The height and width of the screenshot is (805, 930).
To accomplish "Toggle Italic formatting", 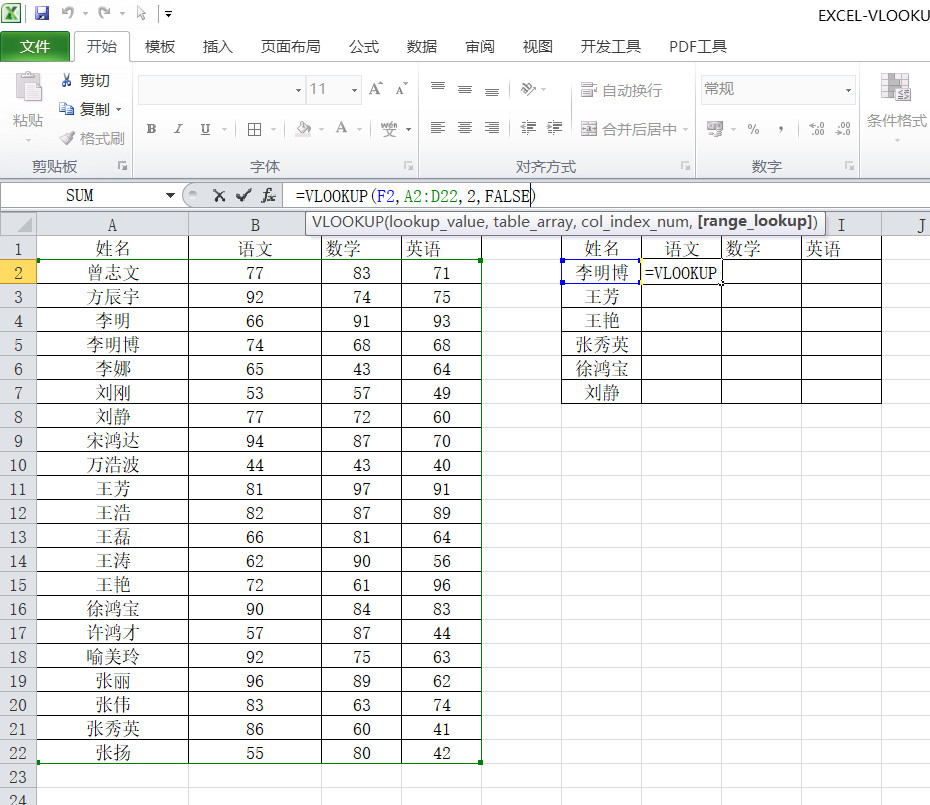I will coord(178,129).
